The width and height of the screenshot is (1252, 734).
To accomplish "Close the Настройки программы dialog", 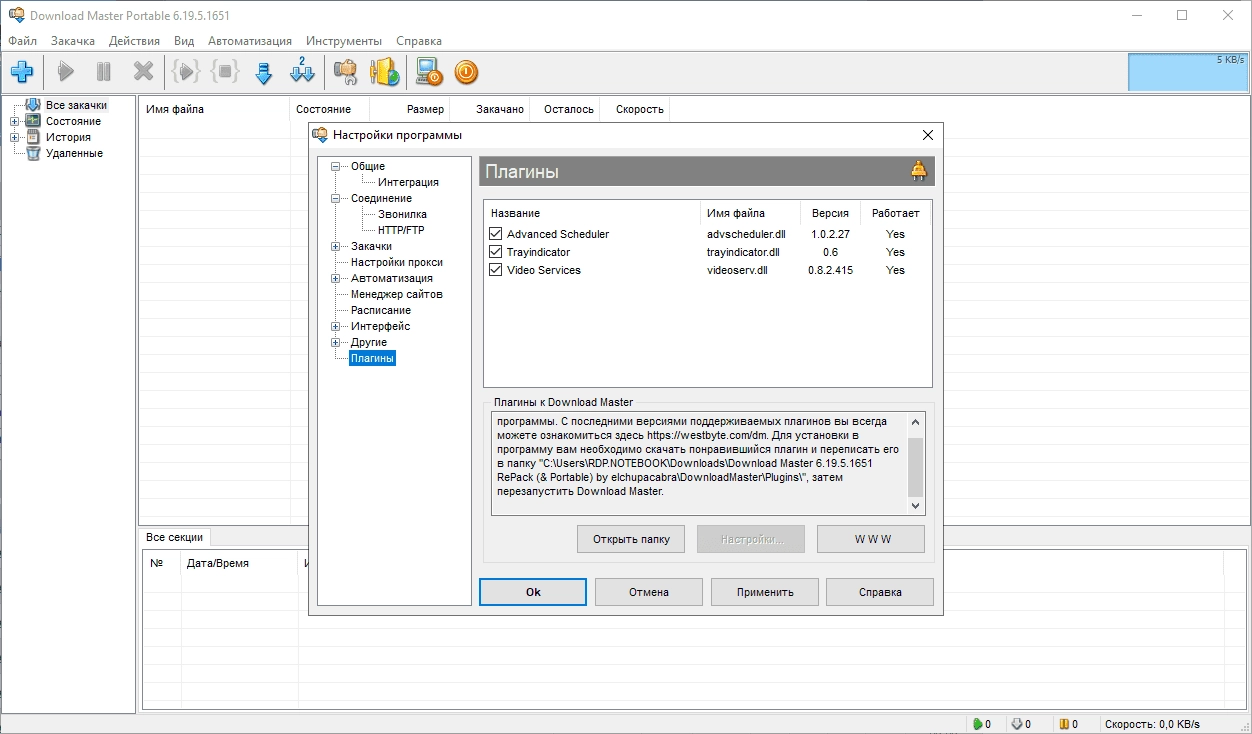I will [x=928, y=135].
